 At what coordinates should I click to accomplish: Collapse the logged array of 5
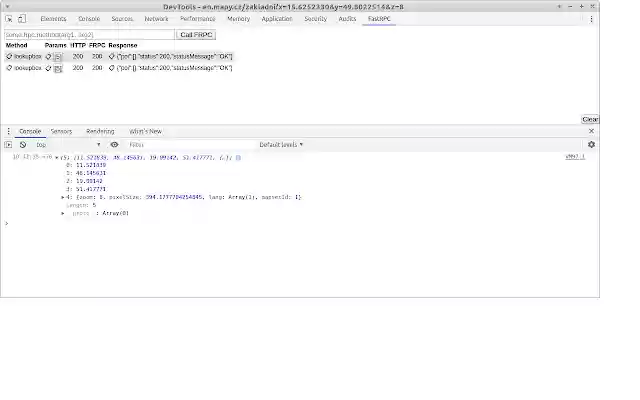pos(57,158)
